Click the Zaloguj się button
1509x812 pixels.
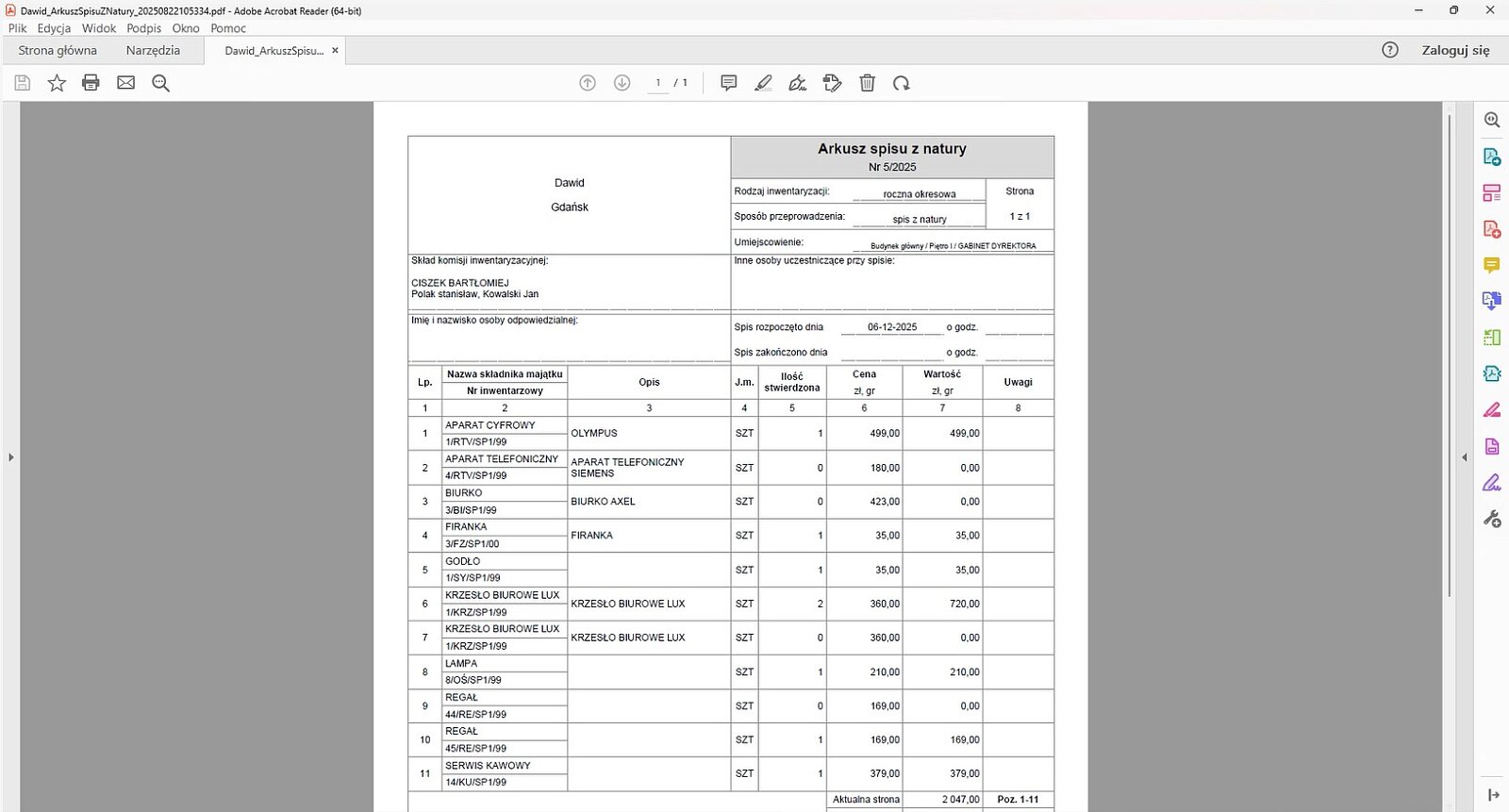(1455, 50)
